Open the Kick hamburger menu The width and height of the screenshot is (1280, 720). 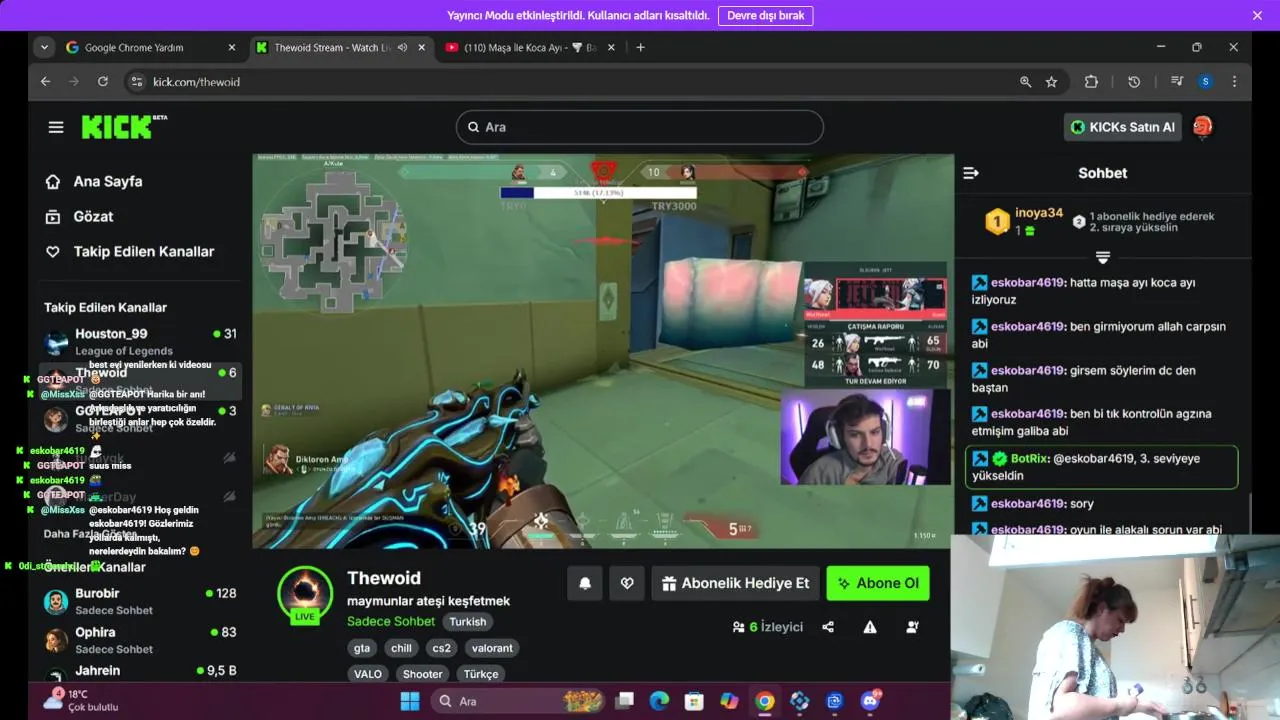(x=56, y=127)
